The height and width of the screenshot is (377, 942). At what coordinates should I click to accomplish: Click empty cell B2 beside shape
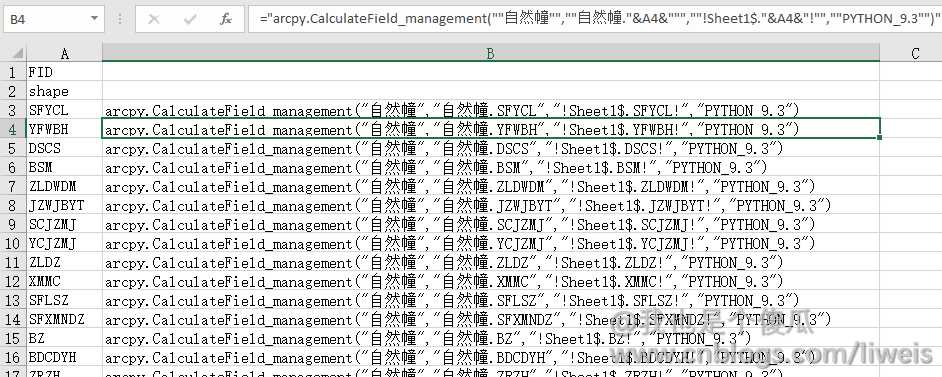(x=491, y=91)
